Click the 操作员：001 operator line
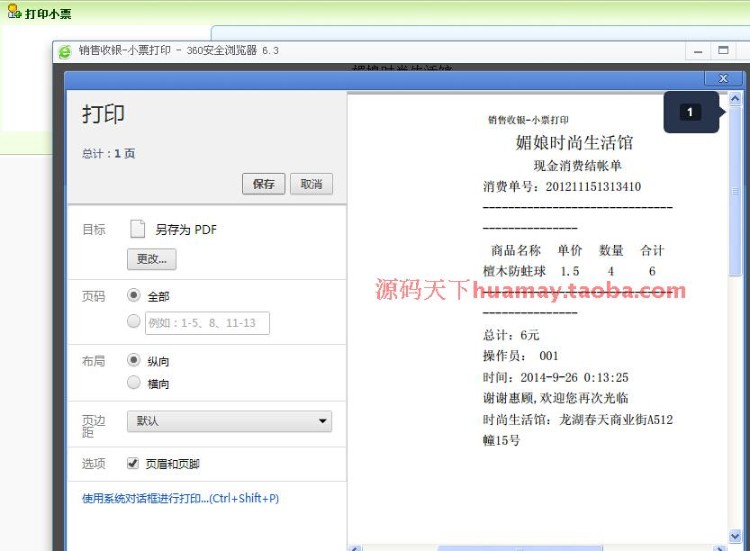The image size is (750, 551). click(520, 356)
